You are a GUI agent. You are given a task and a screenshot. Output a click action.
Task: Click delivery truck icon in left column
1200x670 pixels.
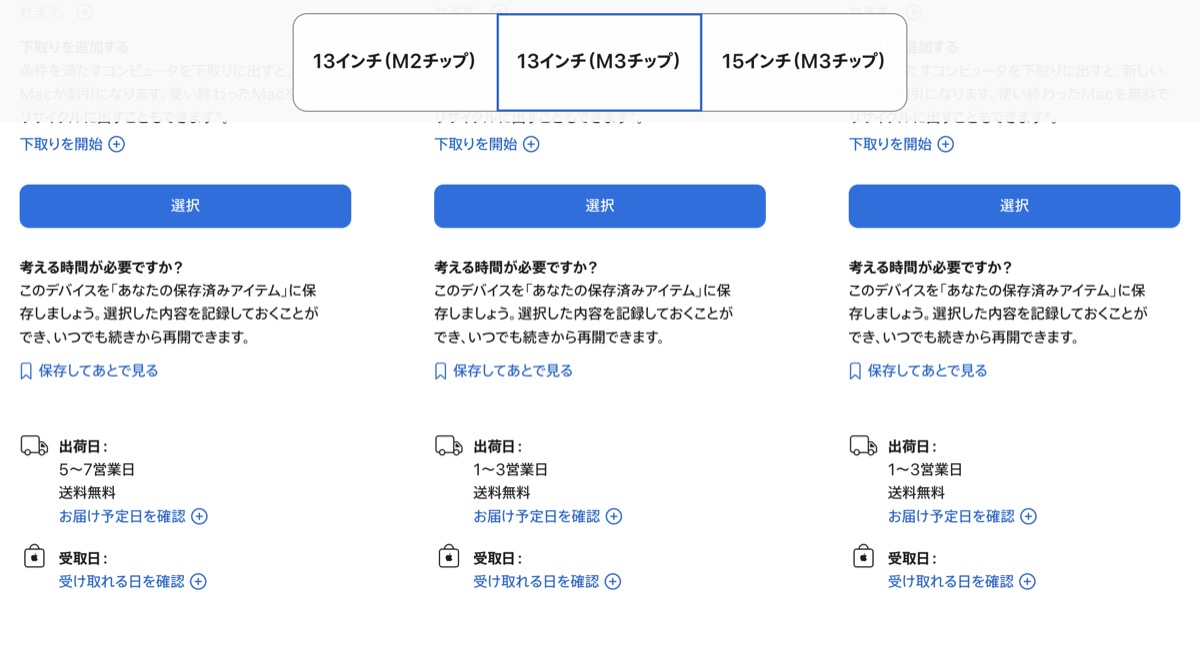pyautogui.click(x=34, y=446)
